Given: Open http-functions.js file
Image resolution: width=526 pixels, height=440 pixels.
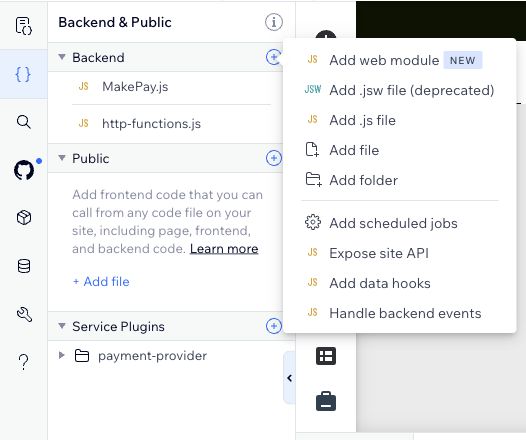Looking at the screenshot, I should point(151,123).
